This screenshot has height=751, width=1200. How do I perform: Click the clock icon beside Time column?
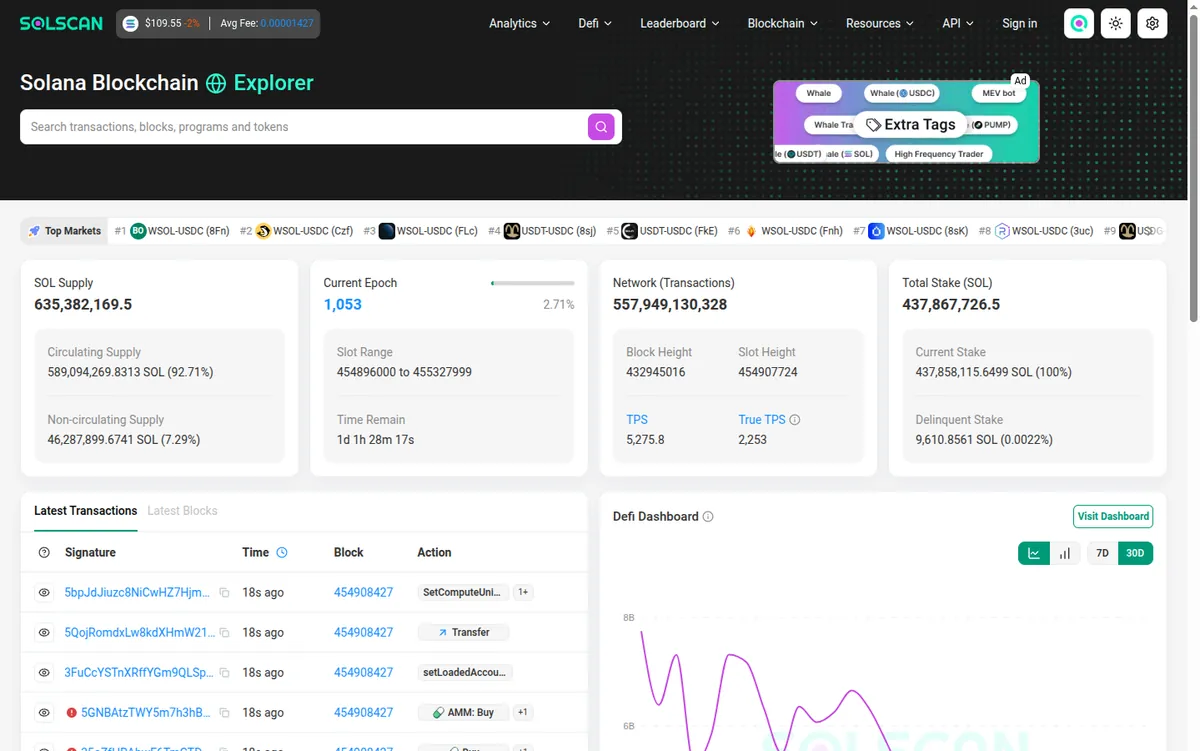pyautogui.click(x=282, y=552)
